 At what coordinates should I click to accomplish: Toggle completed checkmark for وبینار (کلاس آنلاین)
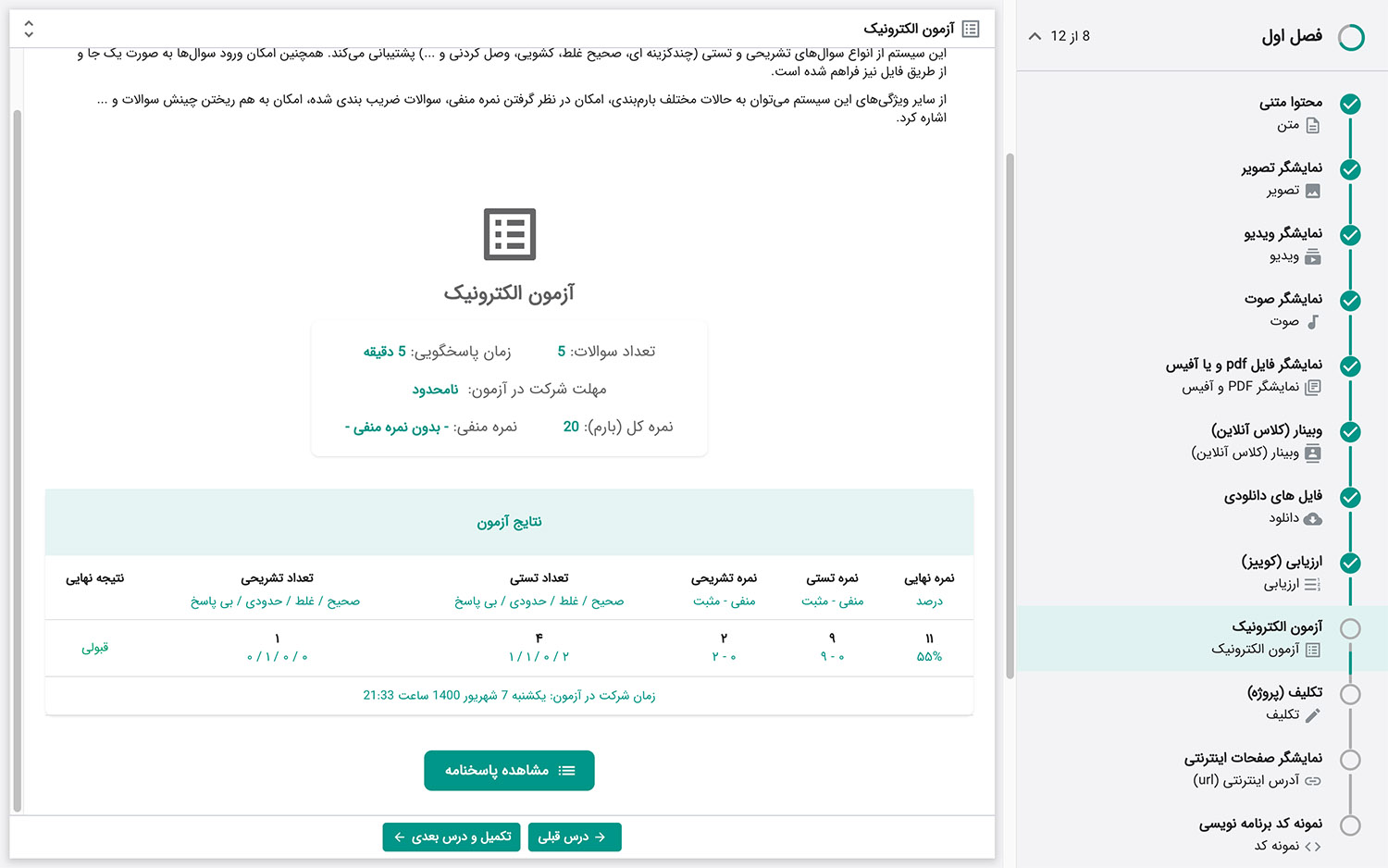[x=1350, y=432]
